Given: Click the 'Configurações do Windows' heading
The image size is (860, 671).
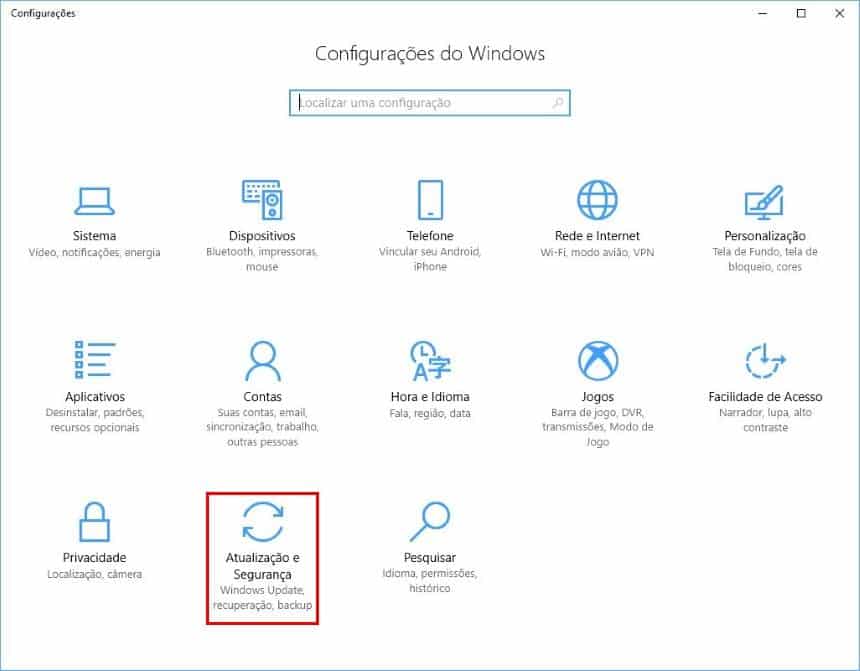Looking at the screenshot, I should pyautogui.click(x=430, y=53).
